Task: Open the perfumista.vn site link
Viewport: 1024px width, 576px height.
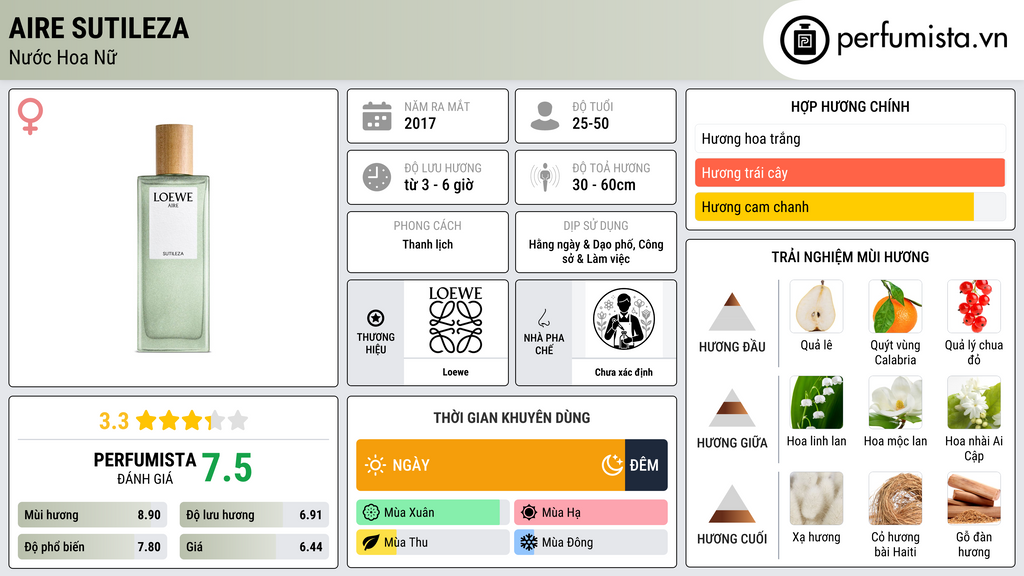Action: tap(922, 39)
